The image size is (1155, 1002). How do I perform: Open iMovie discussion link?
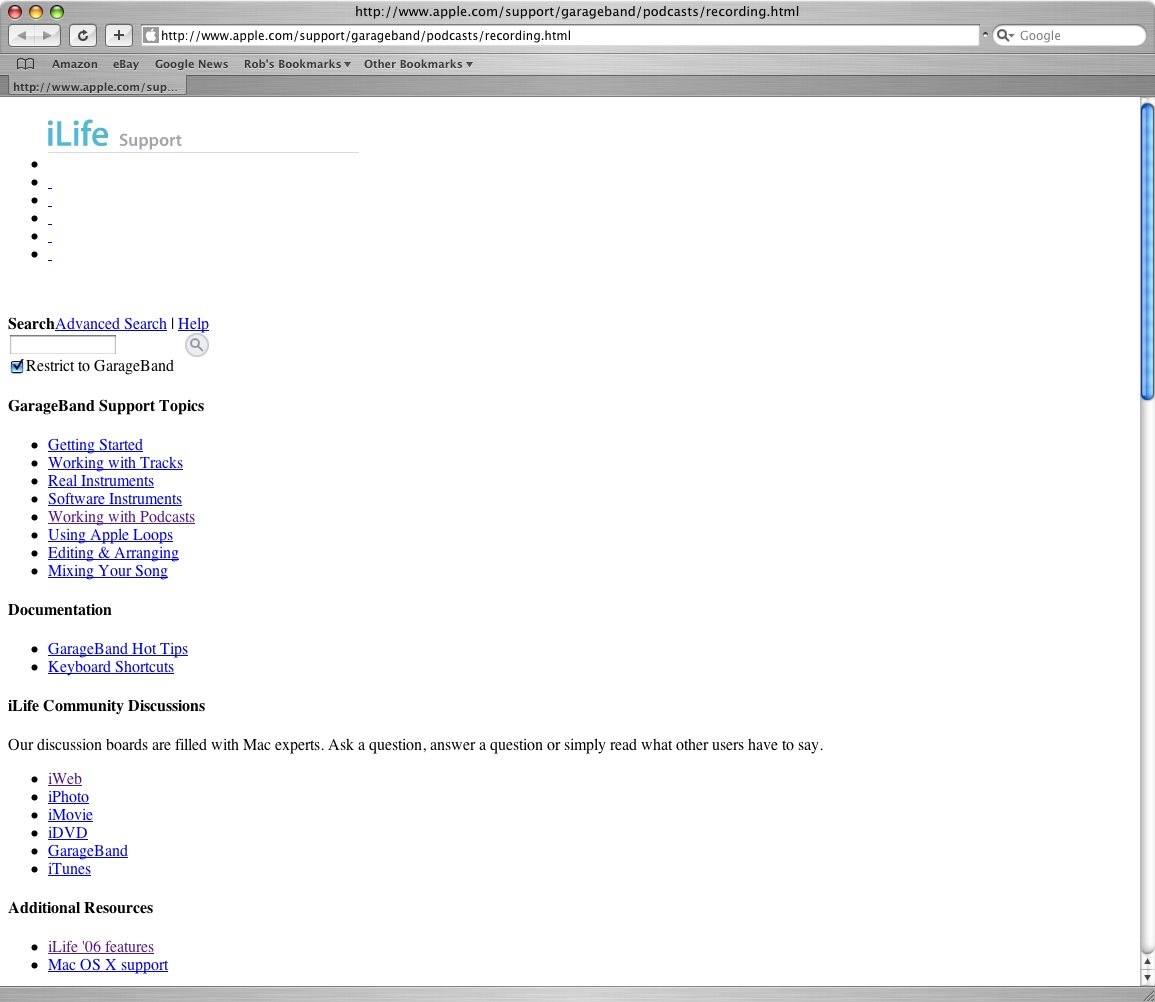(71, 815)
